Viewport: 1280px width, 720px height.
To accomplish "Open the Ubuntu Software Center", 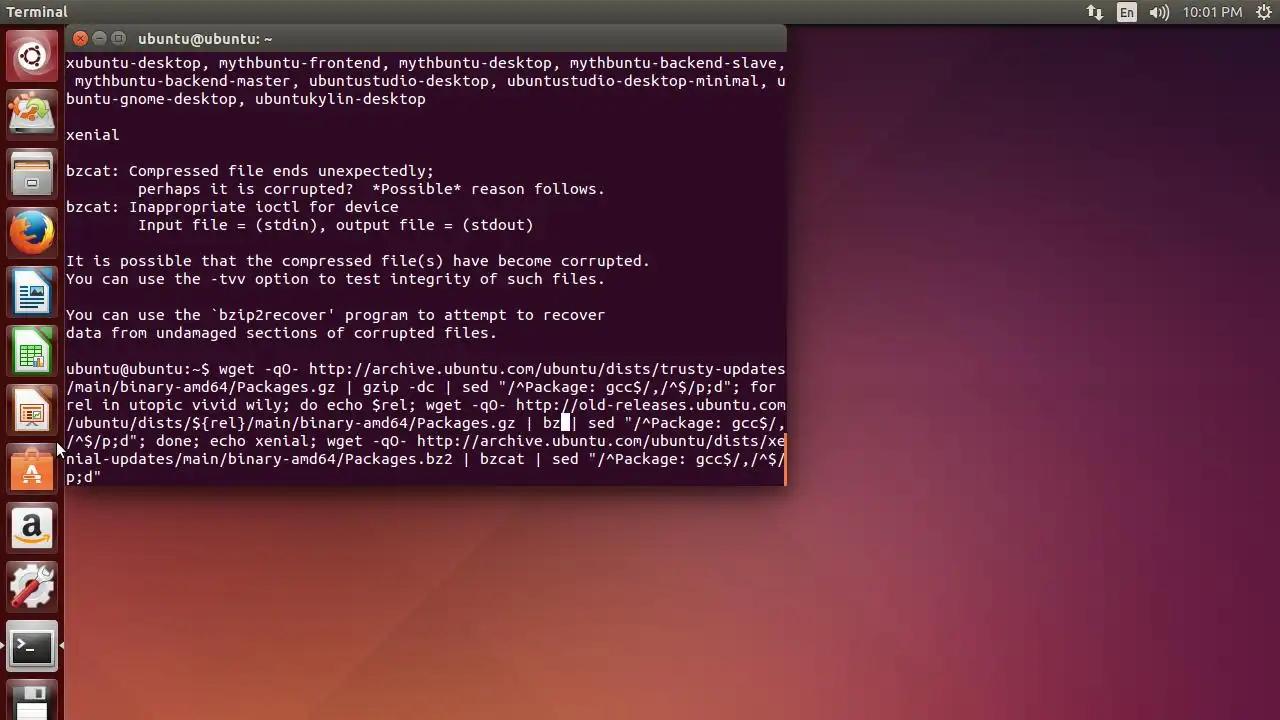I will (x=32, y=470).
